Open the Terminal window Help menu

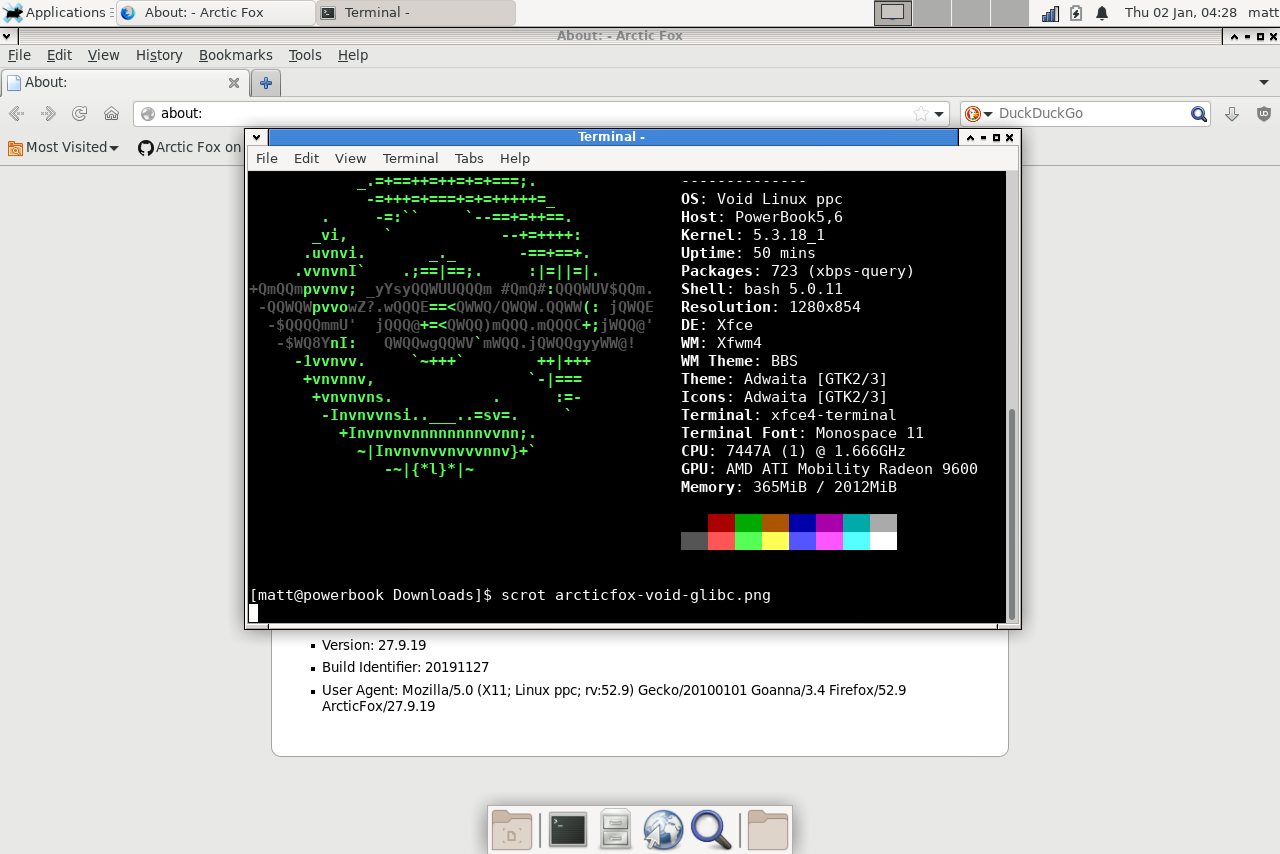(515, 158)
